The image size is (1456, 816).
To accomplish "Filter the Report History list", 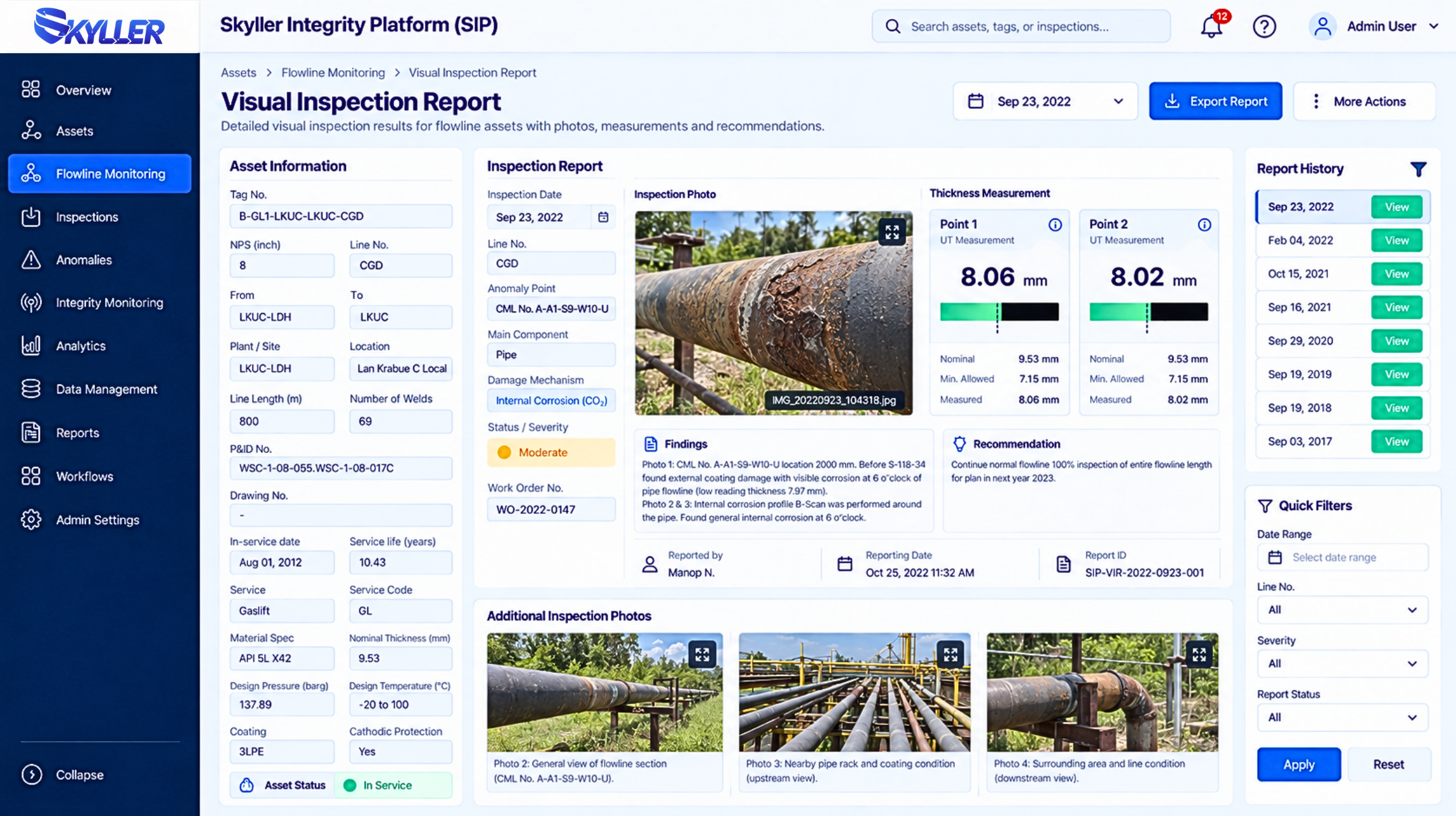I will (x=1419, y=169).
